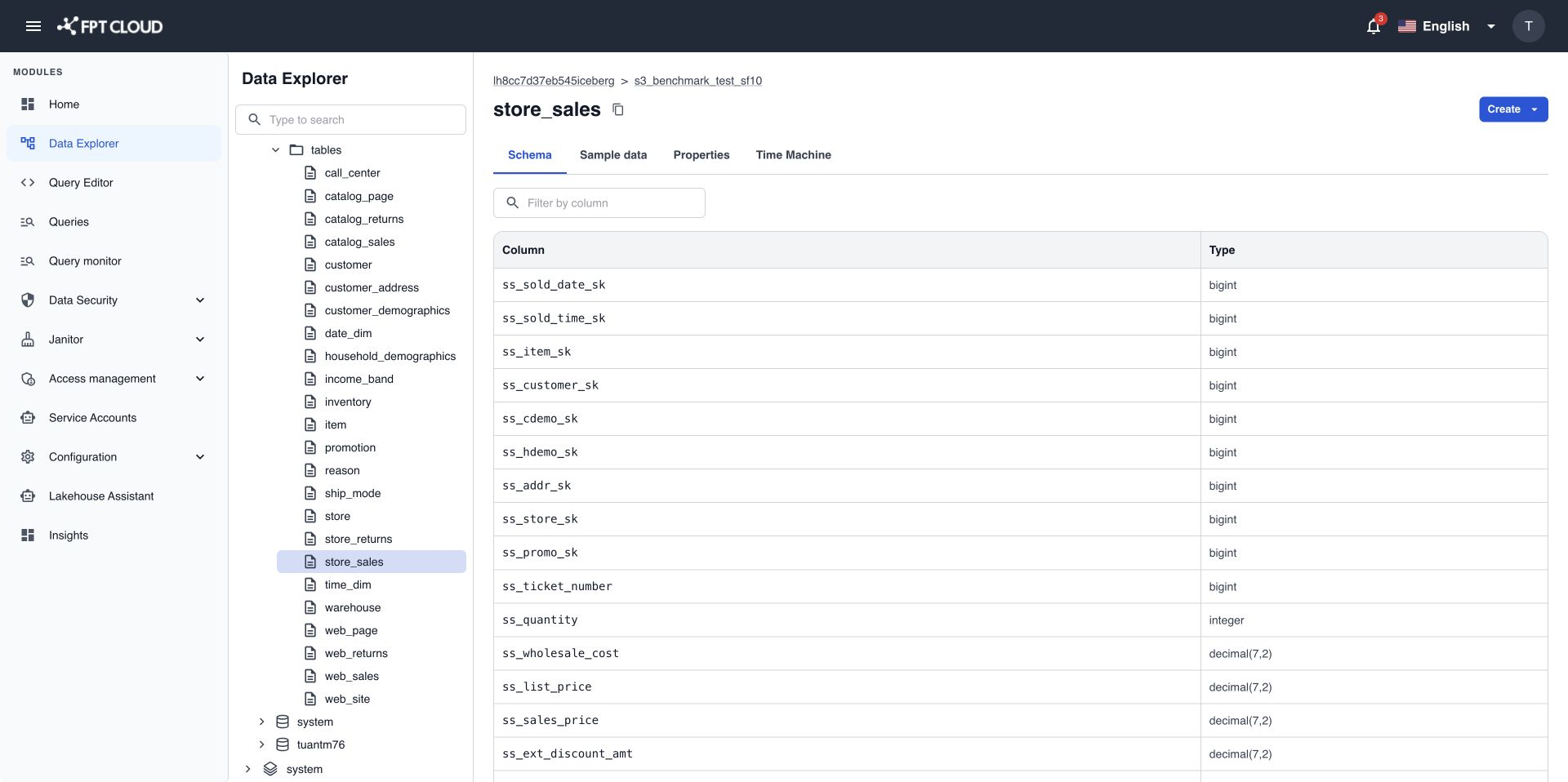The width and height of the screenshot is (1568, 782).
Task: Click the Filter by column field
Action: pos(599,203)
